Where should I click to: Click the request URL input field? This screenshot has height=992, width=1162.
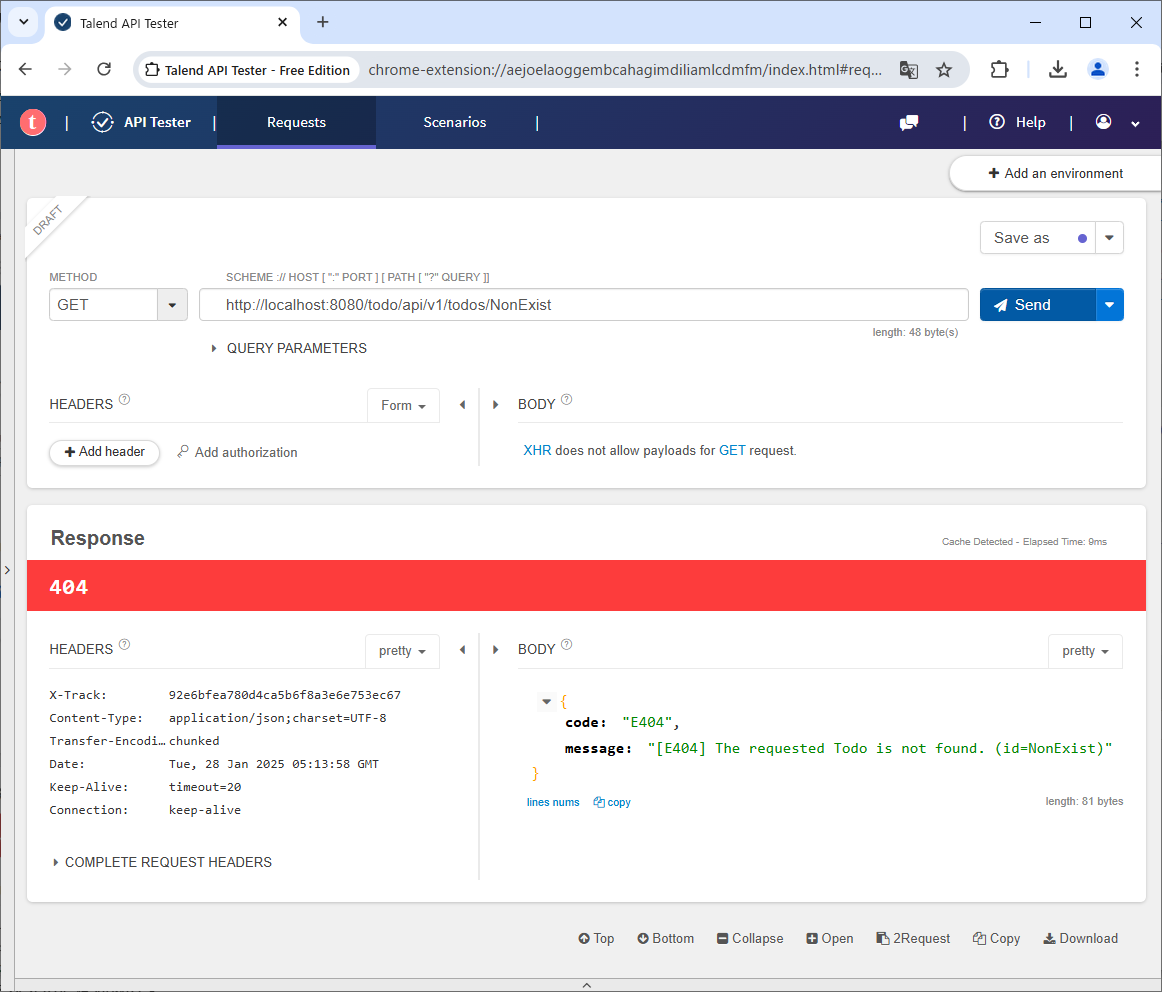click(x=583, y=305)
